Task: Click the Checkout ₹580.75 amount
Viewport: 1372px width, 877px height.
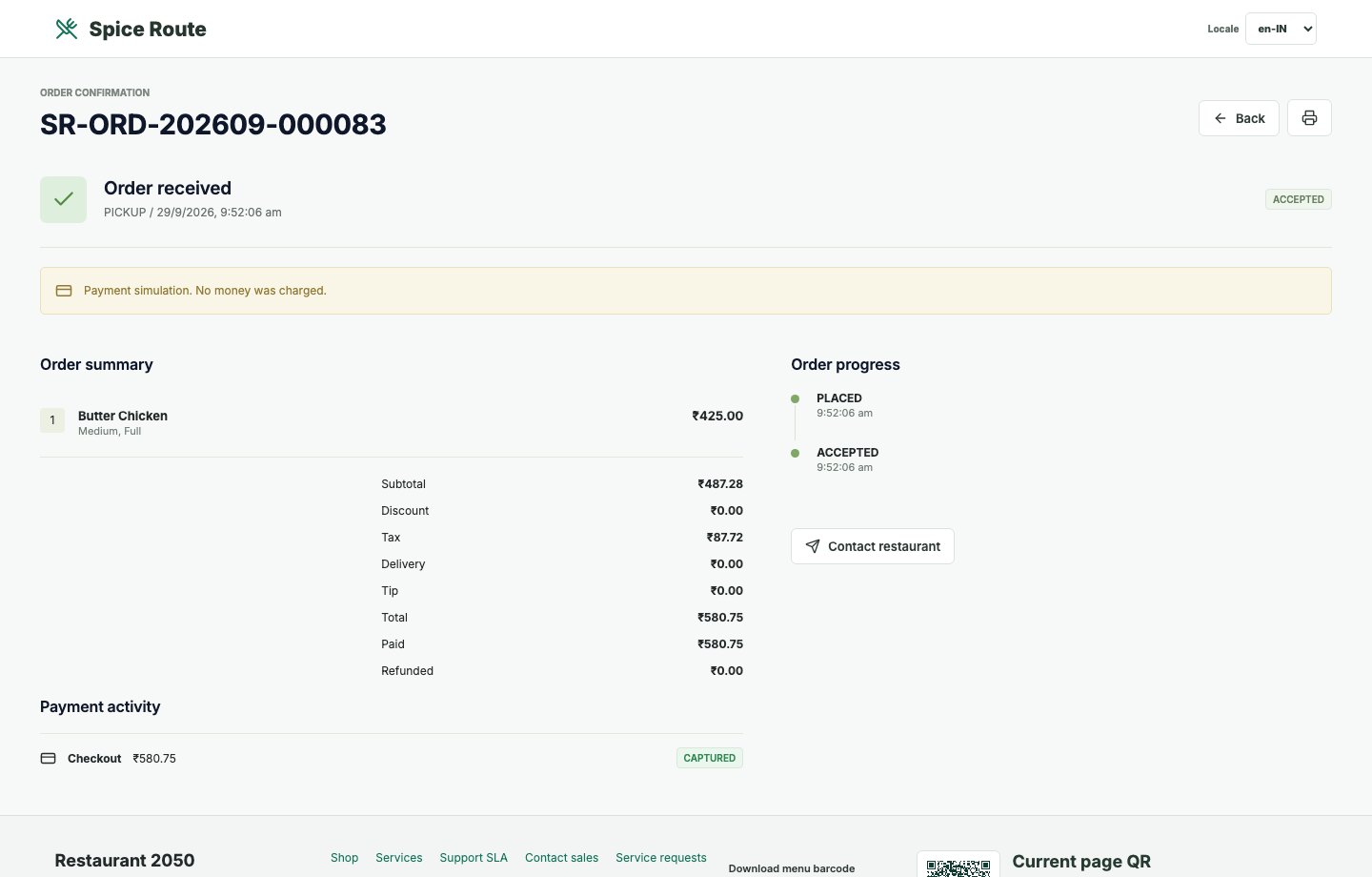Action: pyautogui.click(x=154, y=759)
